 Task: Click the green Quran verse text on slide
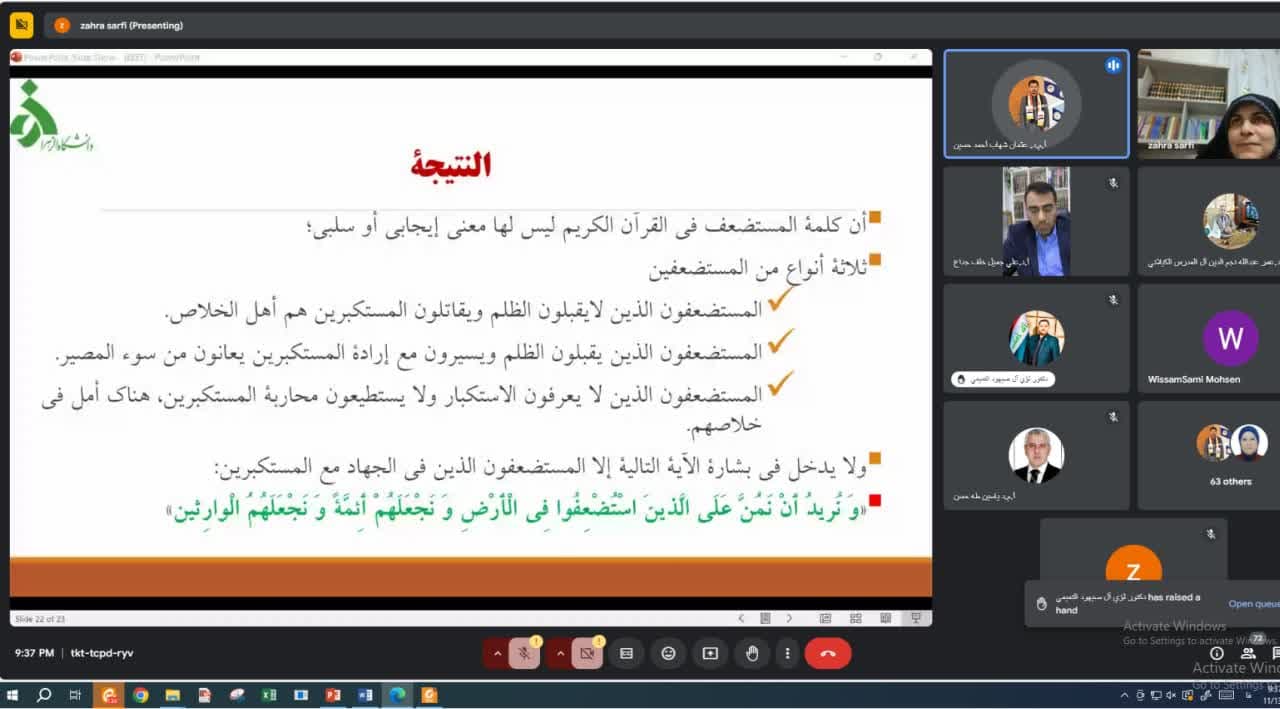(517, 509)
